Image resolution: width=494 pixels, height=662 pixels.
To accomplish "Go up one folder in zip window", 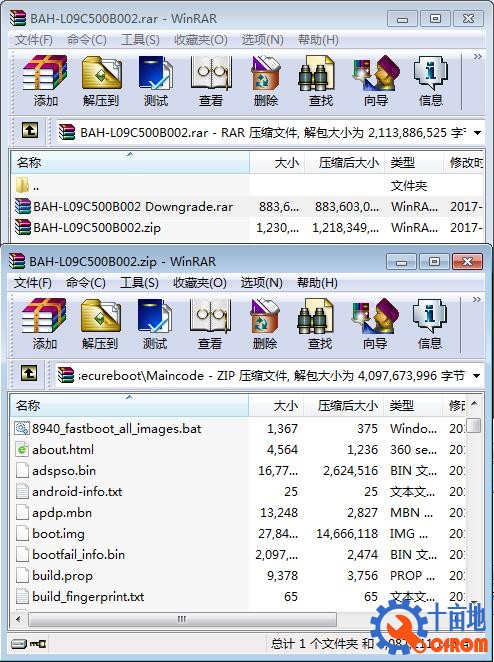I will [x=29, y=373].
